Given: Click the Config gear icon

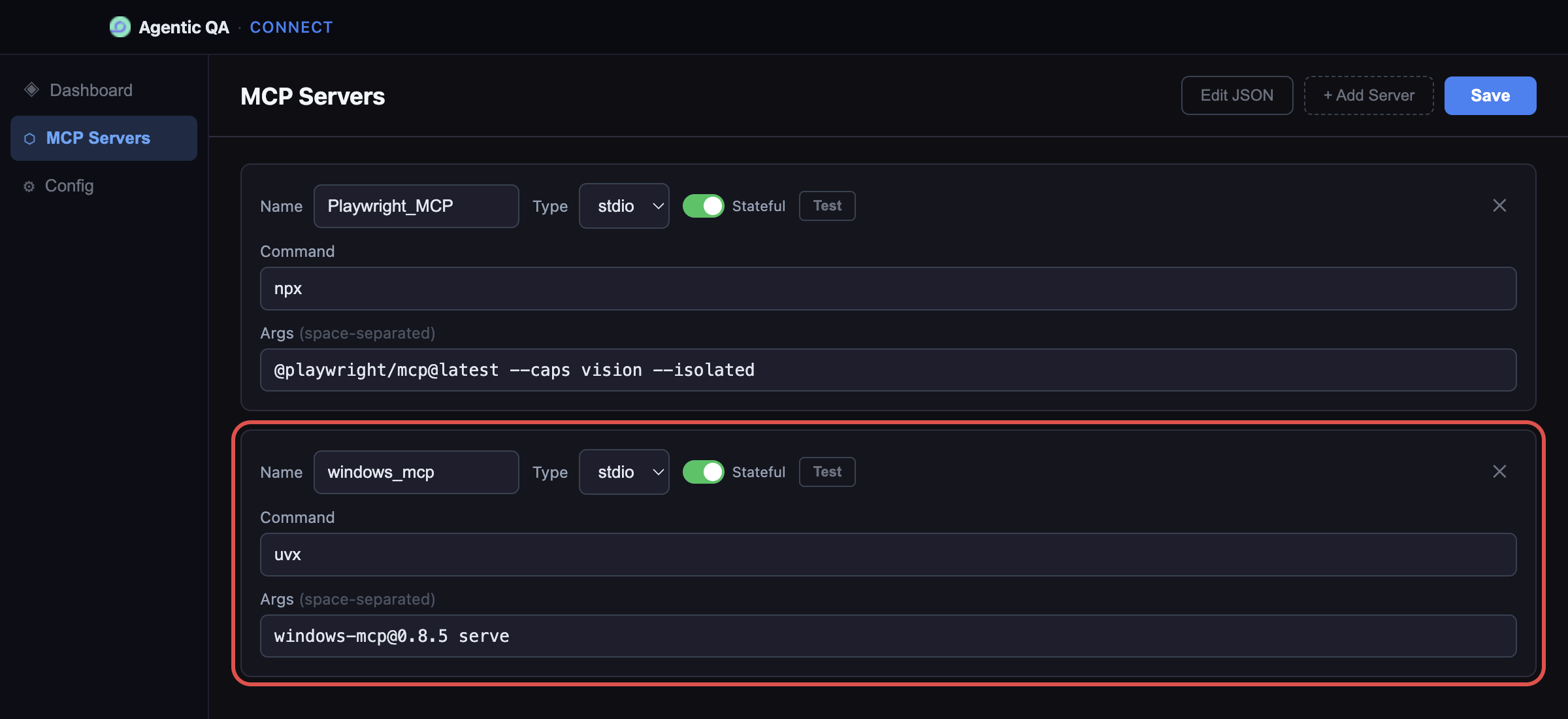Looking at the screenshot, I should click(x=29, y=186).
